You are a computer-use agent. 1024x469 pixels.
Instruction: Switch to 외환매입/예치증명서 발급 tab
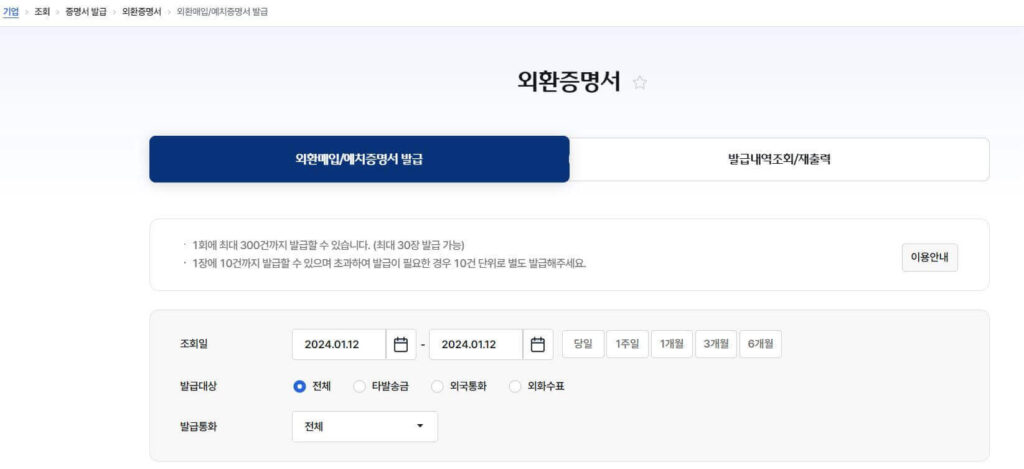click(x=359, y=159)
